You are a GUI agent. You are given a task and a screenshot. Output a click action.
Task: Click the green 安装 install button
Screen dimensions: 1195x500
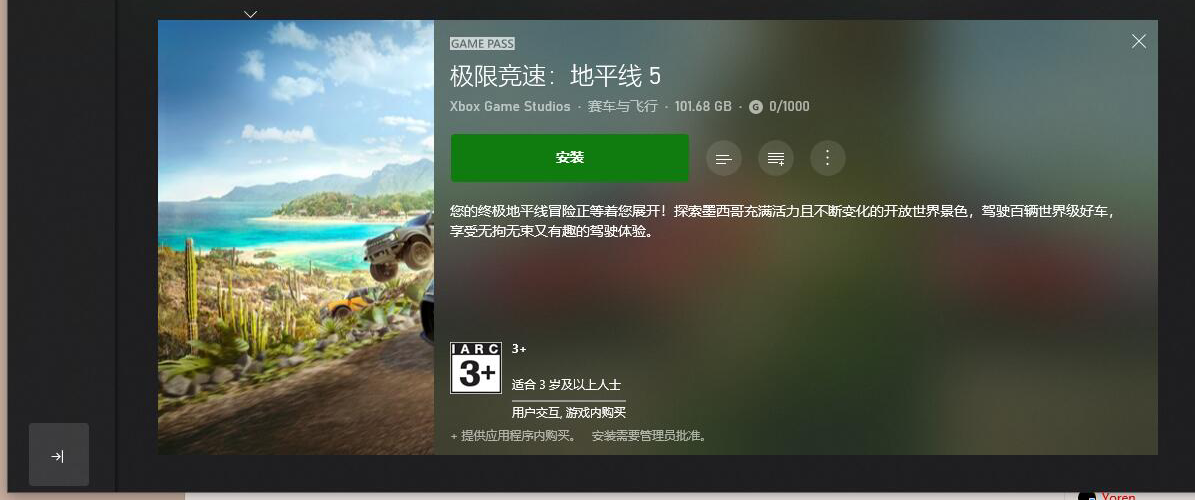click(570, 158)
